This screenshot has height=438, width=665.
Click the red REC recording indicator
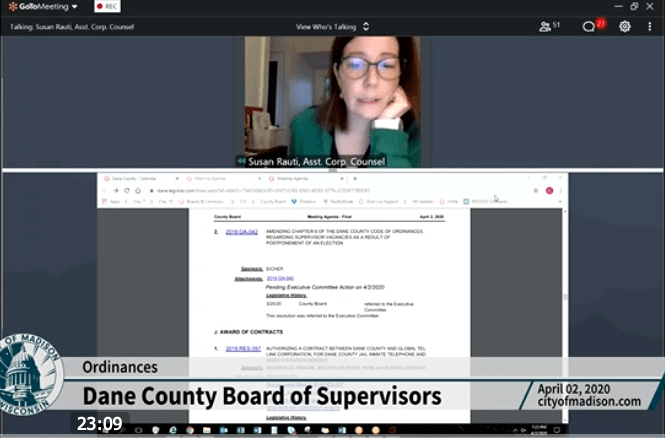coord(107,6)
